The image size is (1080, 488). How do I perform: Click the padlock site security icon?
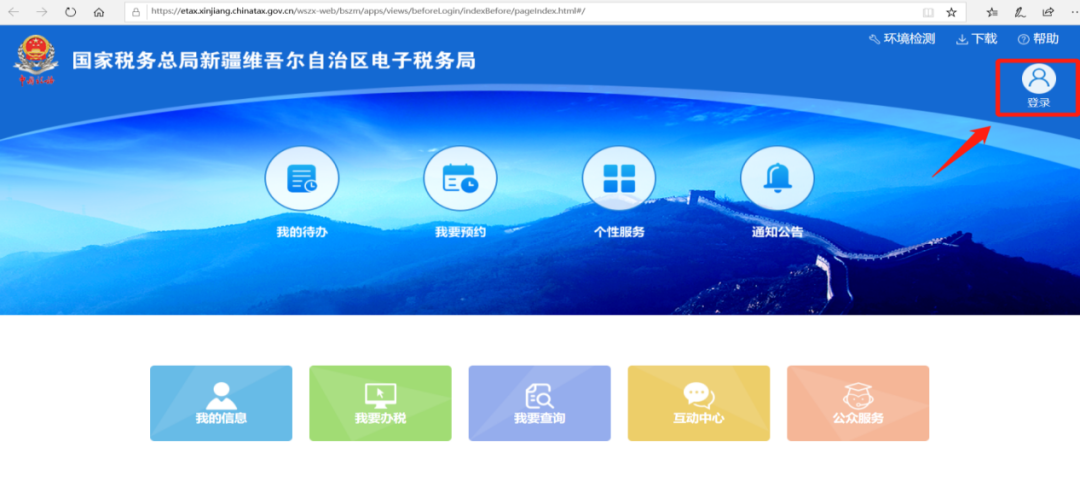click(x=136, y=12)
